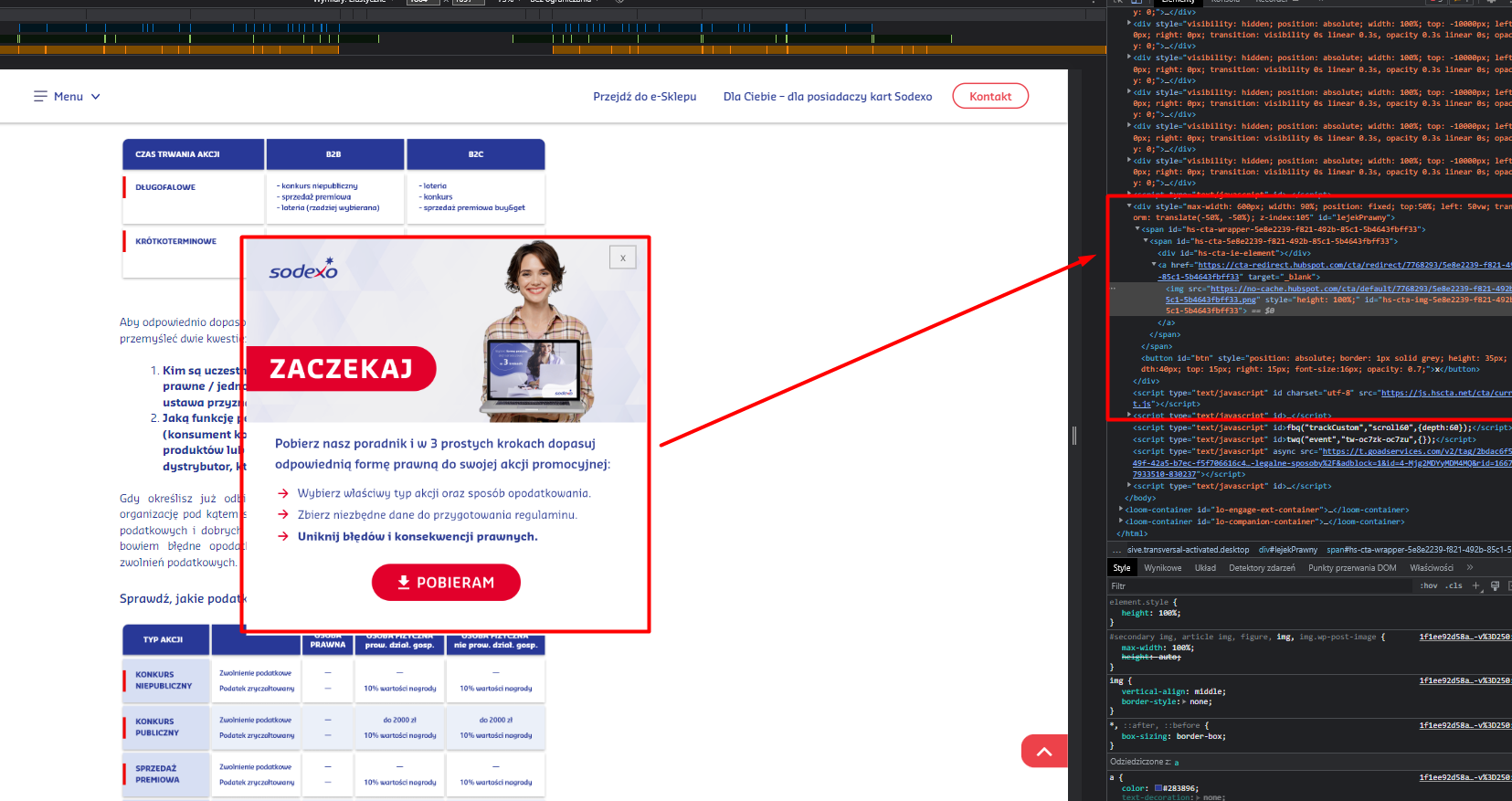Expand the border-style shorthand triangle
The image size is (1512, 801).
[1184, 701]
